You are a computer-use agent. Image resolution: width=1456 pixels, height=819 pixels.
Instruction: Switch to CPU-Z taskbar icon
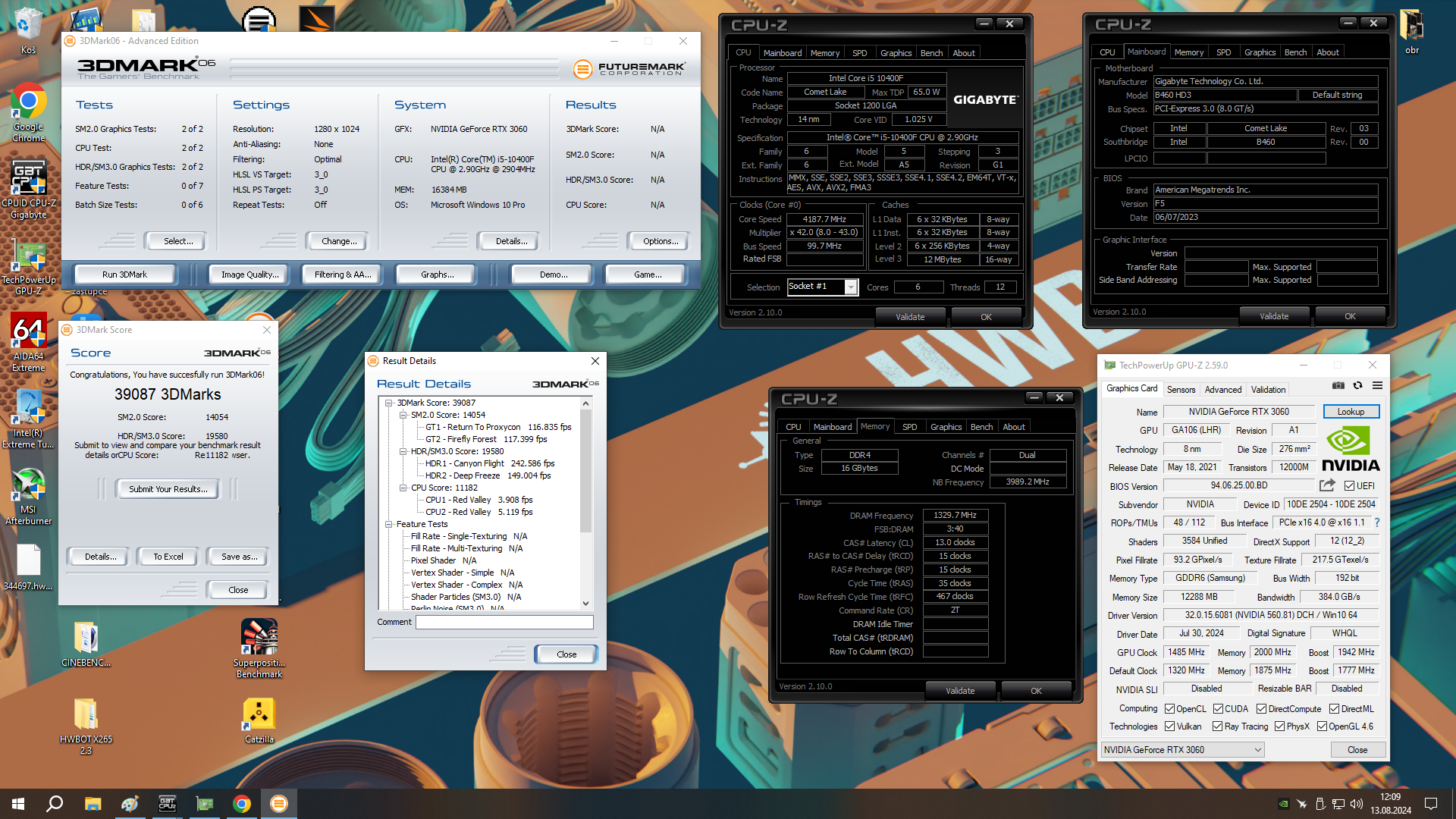(x=167, y=804)
